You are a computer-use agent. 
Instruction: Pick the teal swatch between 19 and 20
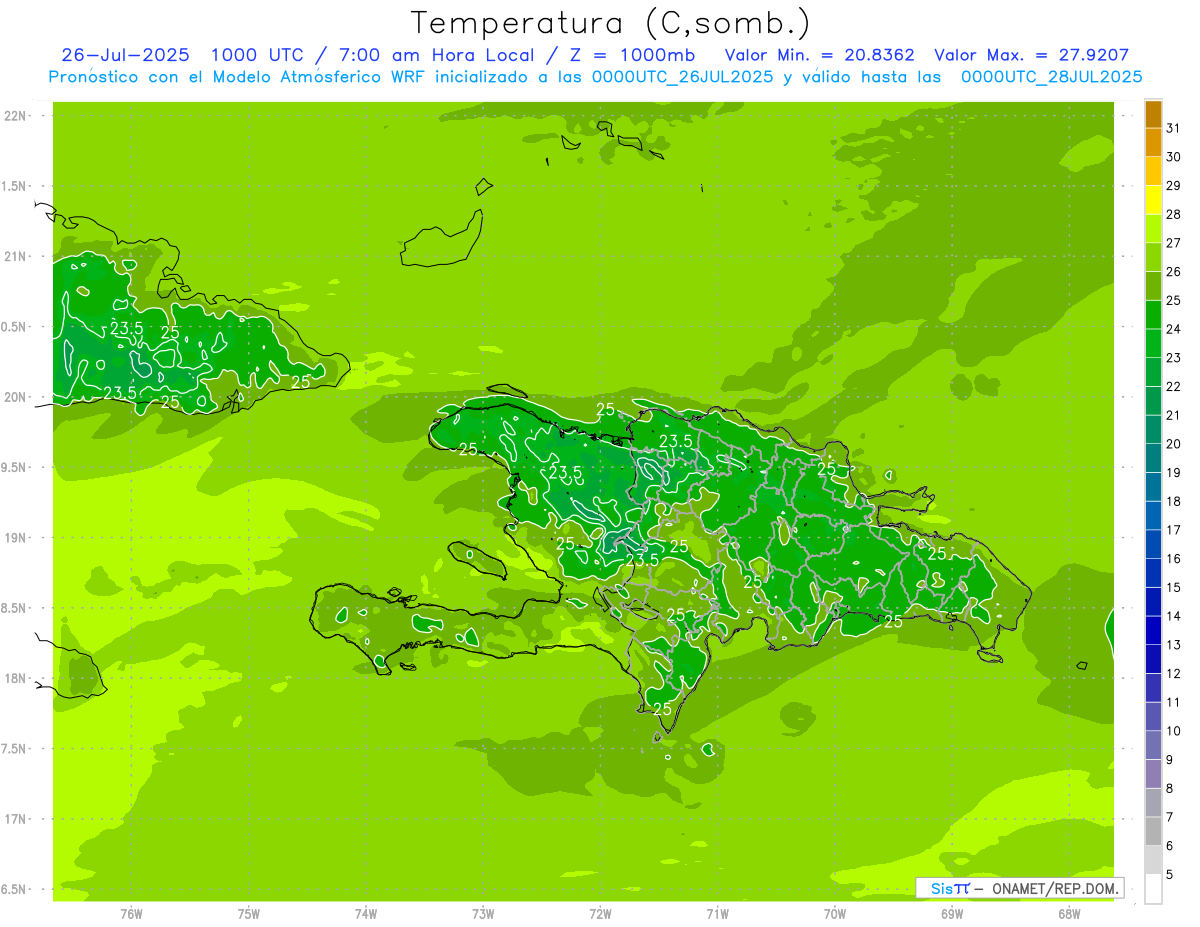pos(1153,458)
